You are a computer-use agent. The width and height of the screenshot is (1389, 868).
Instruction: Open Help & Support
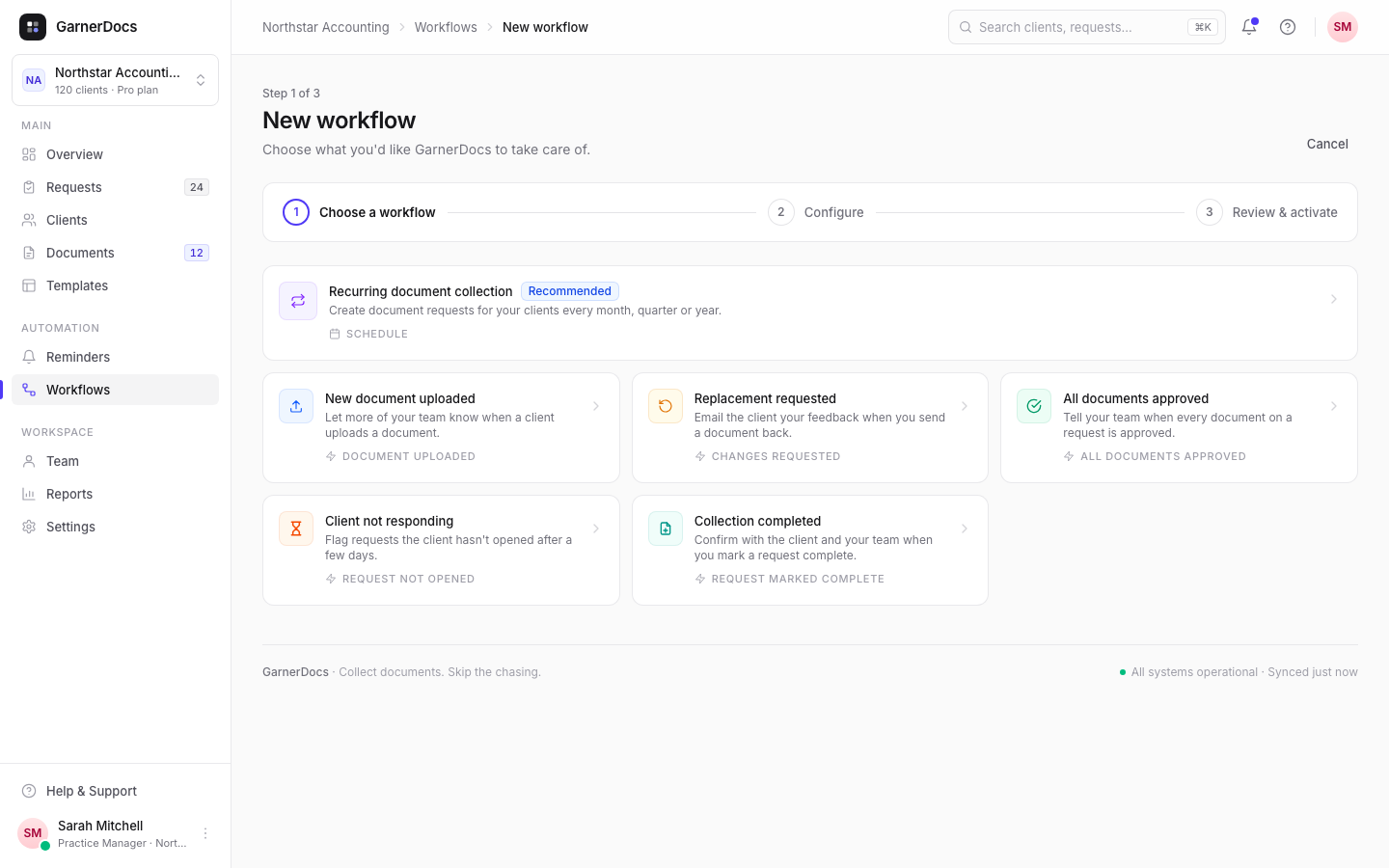tap(115, 791)
